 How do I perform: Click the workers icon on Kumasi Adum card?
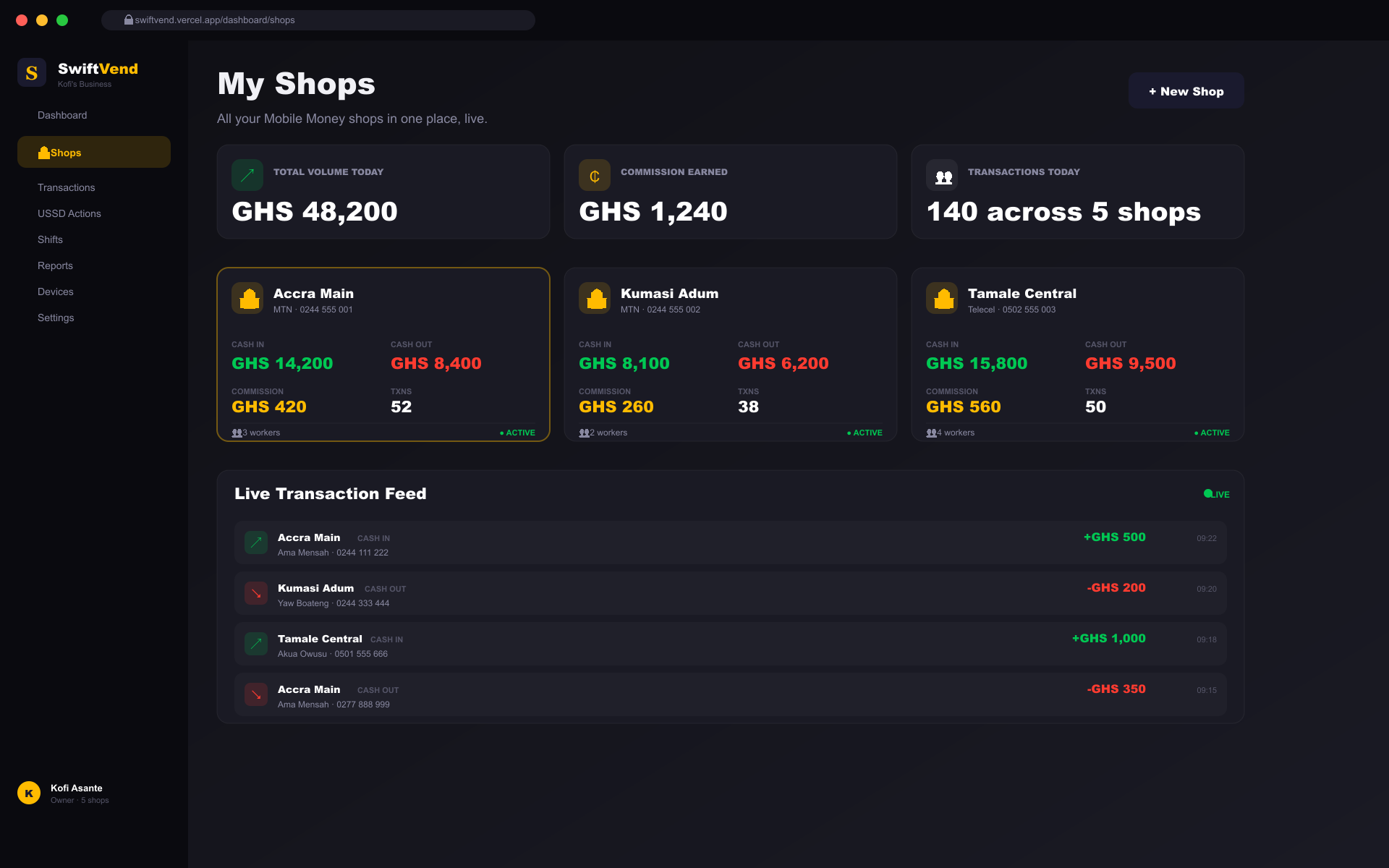click(x=583, y=432)
